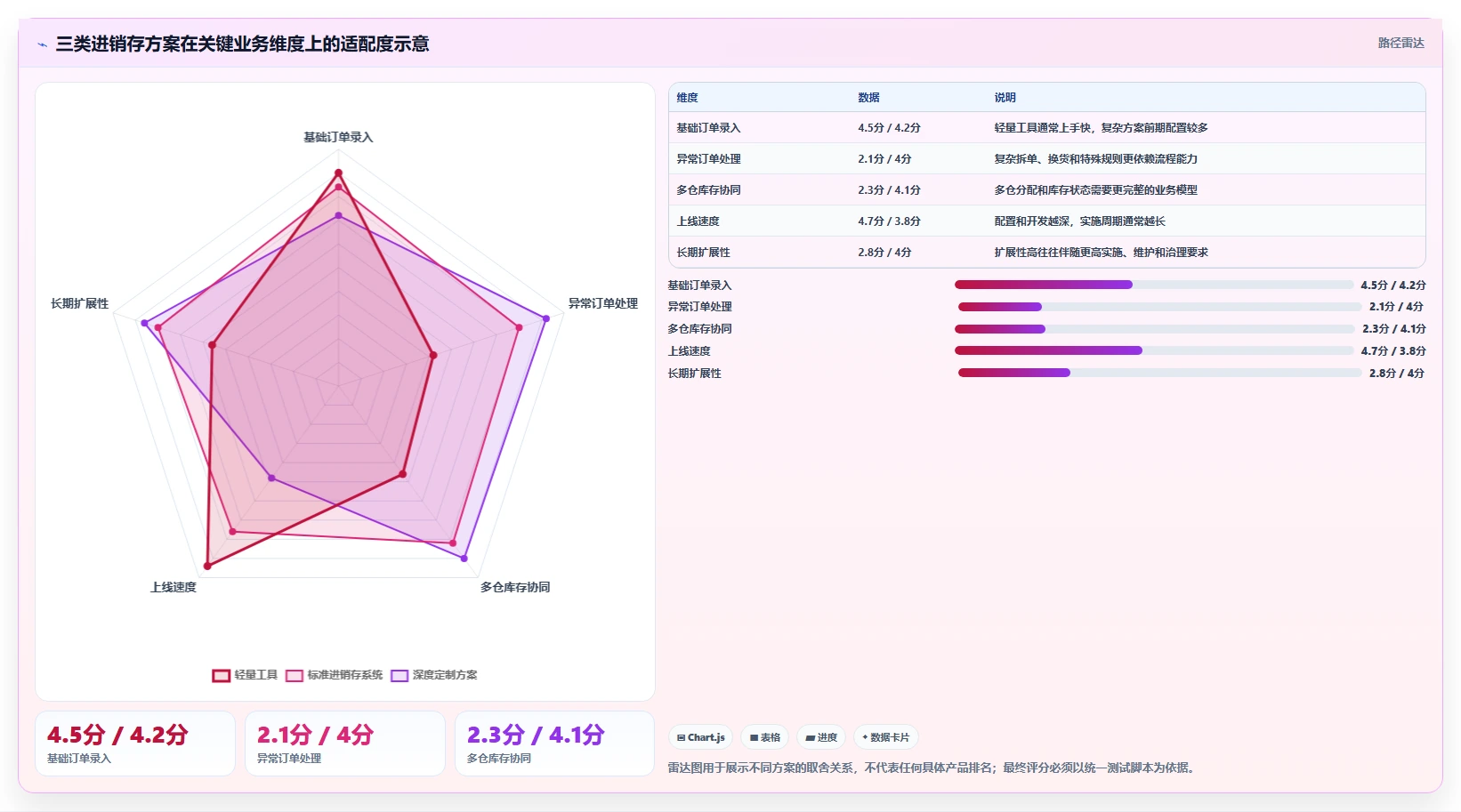1461x812 pixels.
Task: Click the 长期扩展性 progress bar
Action: [1159, 373]
